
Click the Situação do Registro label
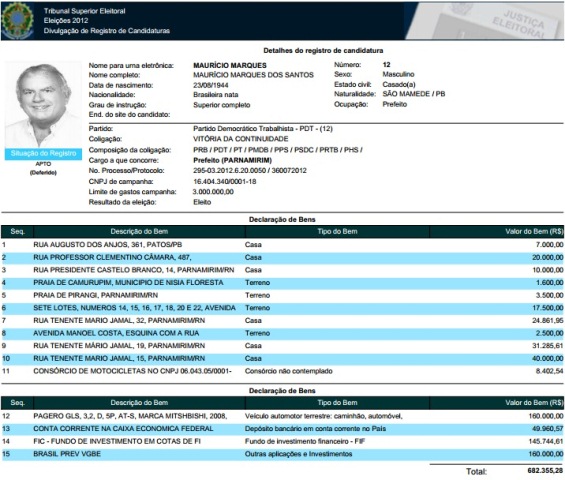[43, 154]
